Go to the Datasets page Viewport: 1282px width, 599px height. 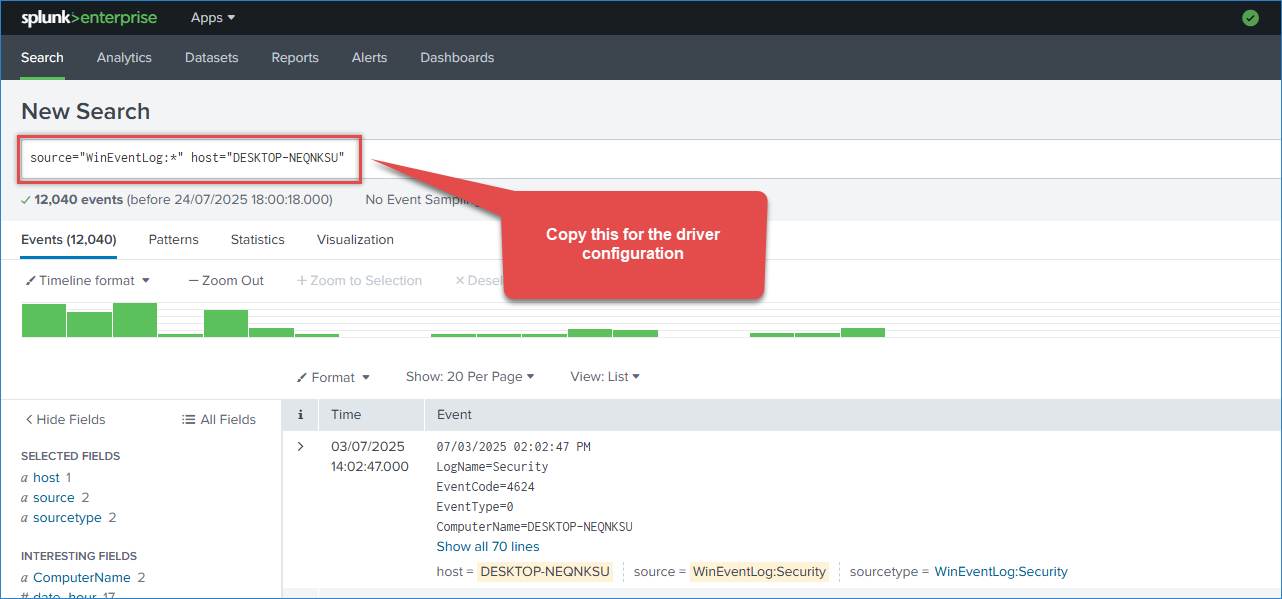212,58
